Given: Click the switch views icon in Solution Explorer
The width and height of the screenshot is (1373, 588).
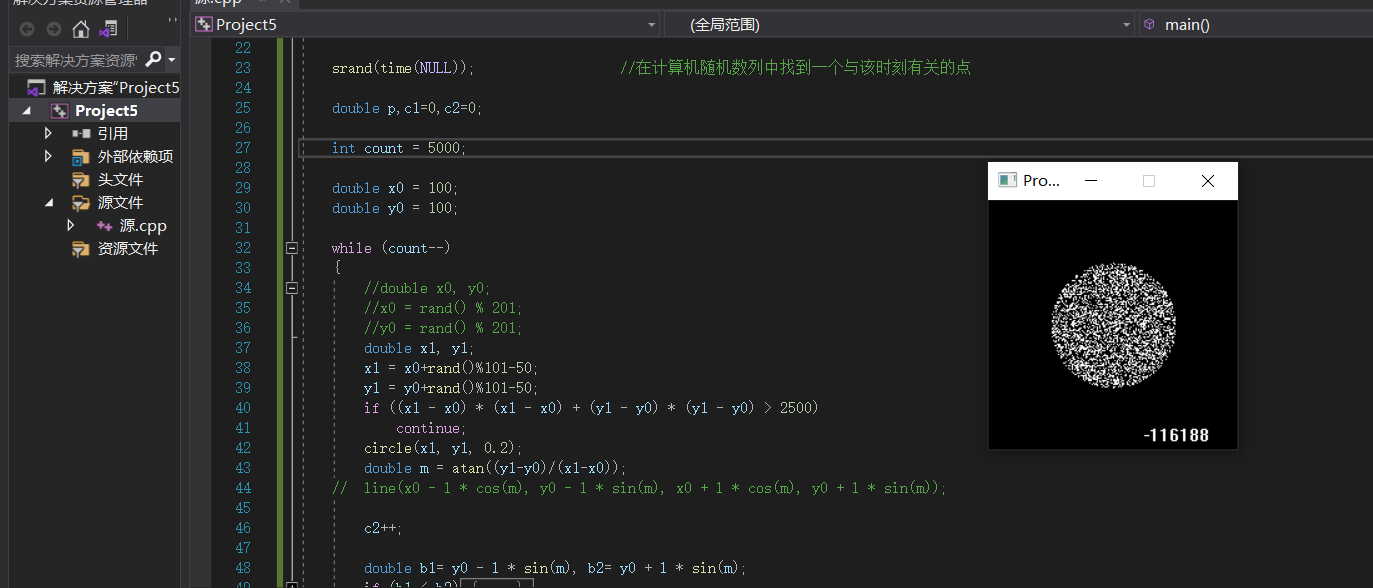Looking at the screenshot, I should 110,29.
